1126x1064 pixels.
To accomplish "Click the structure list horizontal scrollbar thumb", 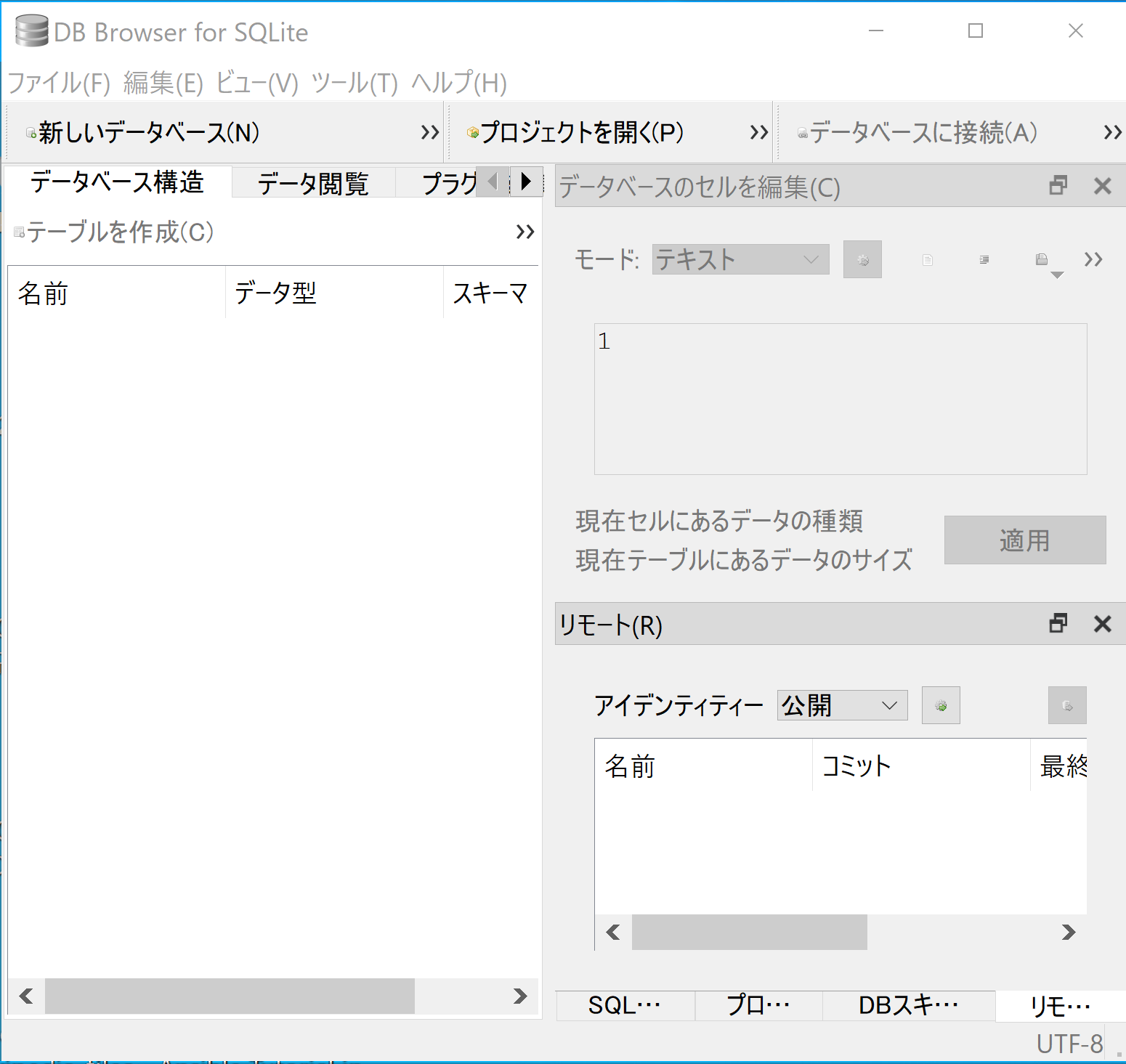I will 230,996.
